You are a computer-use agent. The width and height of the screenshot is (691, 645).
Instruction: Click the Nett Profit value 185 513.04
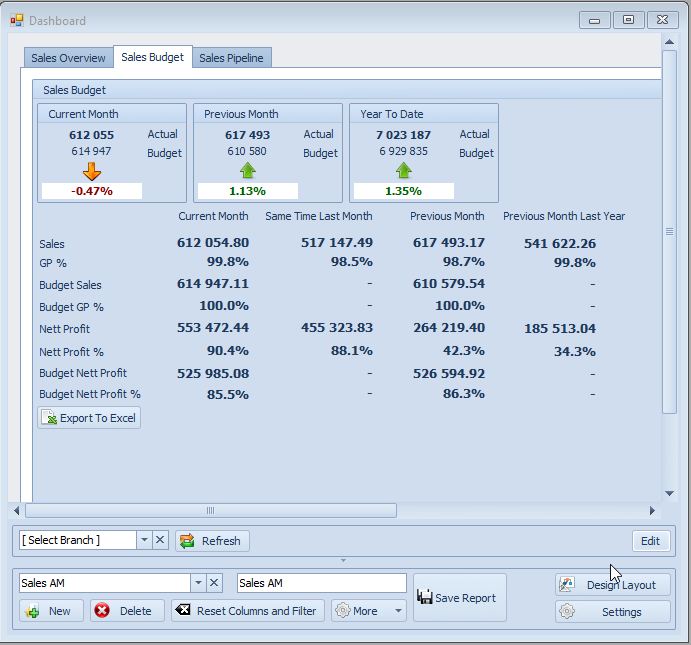click(x=560, y=328)
